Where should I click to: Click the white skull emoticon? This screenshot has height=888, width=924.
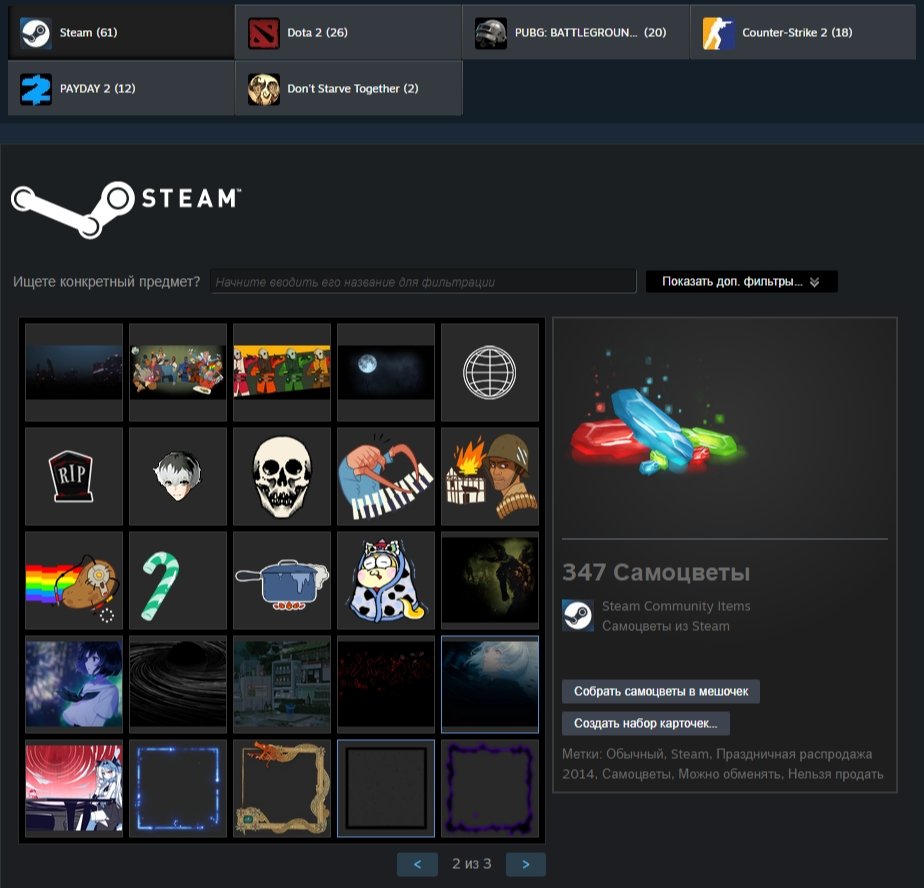coord(281,475)
